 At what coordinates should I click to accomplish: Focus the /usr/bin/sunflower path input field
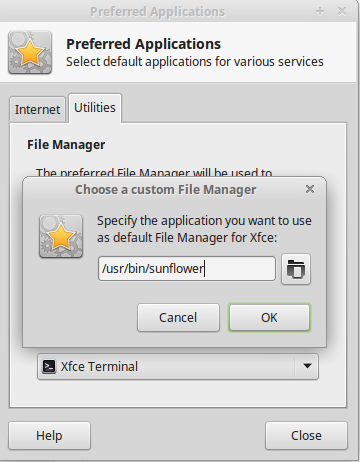tap(187, 268)
